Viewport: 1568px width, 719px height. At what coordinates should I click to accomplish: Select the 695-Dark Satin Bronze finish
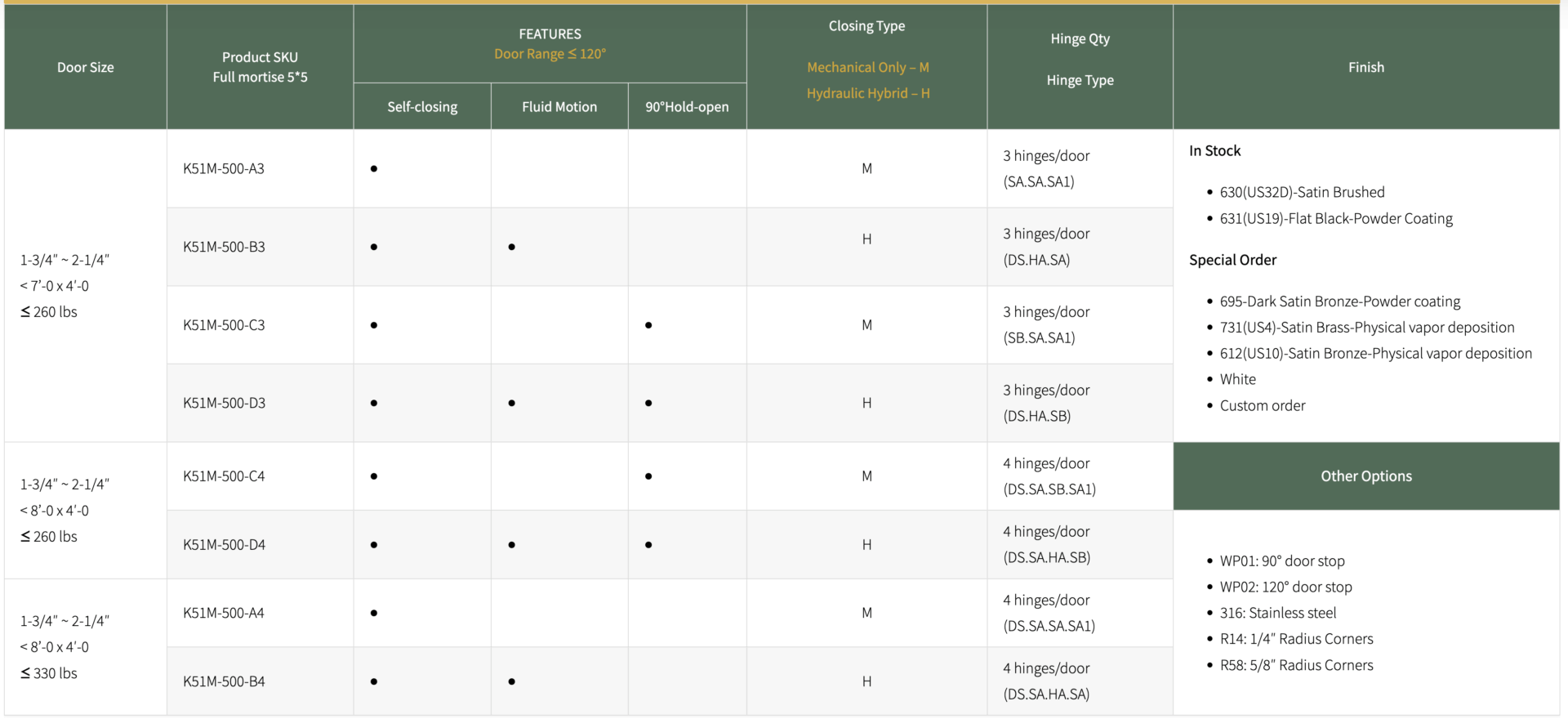[x=1340, y=301]
